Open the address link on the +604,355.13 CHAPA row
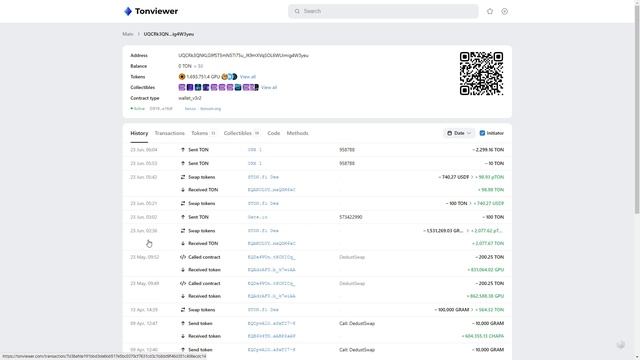This screenshot has height=360, width=640. [x=271, y=336]
